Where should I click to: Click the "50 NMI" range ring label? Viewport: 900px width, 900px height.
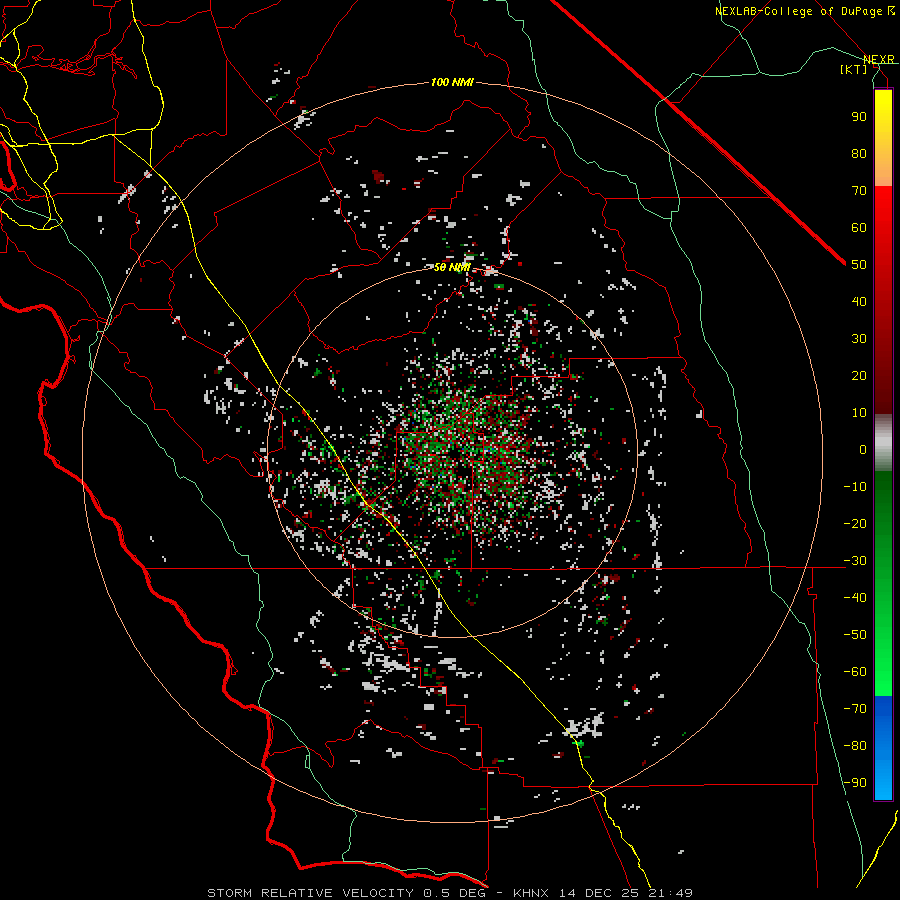tap(452, 267)
